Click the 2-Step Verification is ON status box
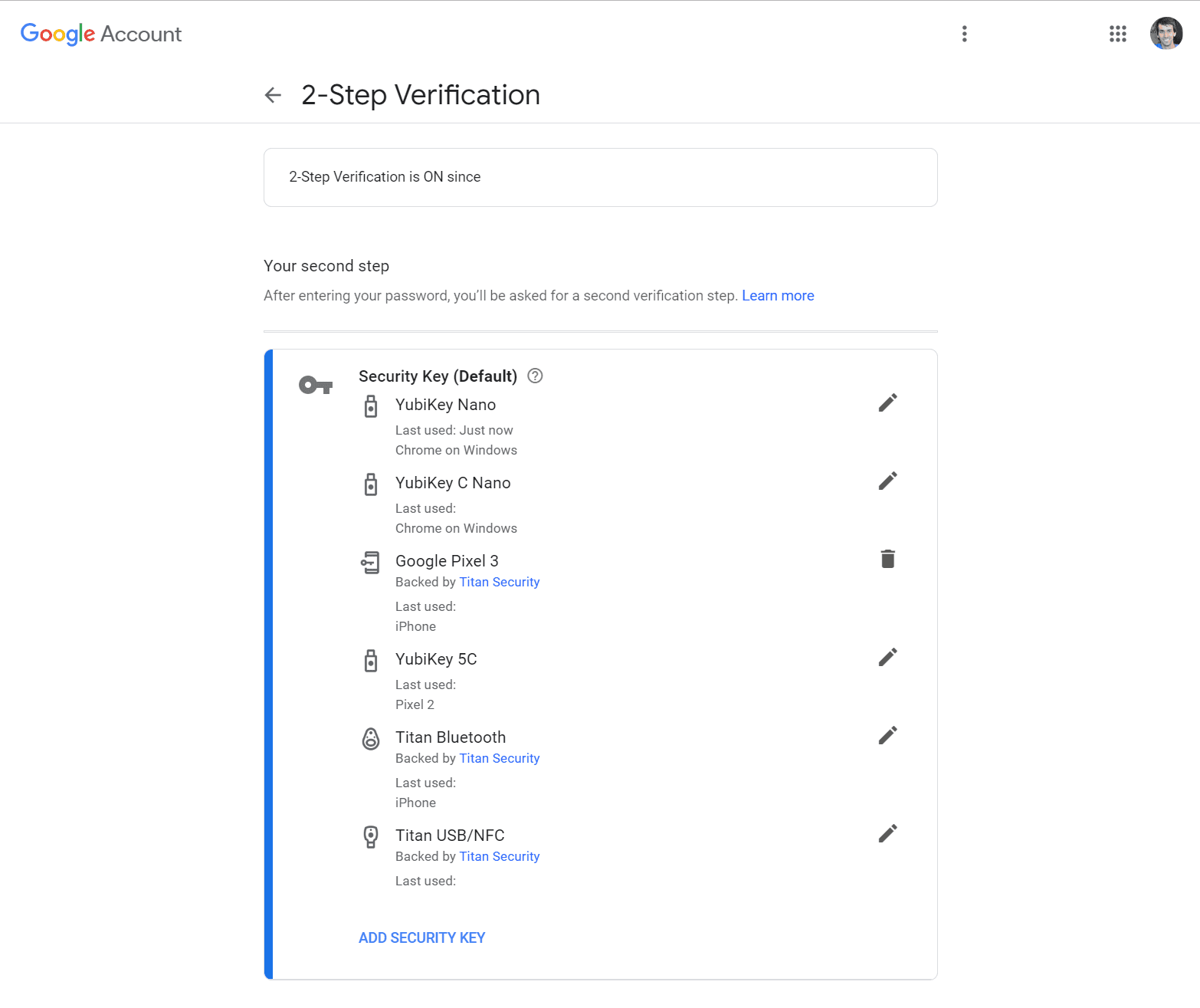Image resolution: width=1200 pixels, height=1008 pixels. 600,177
